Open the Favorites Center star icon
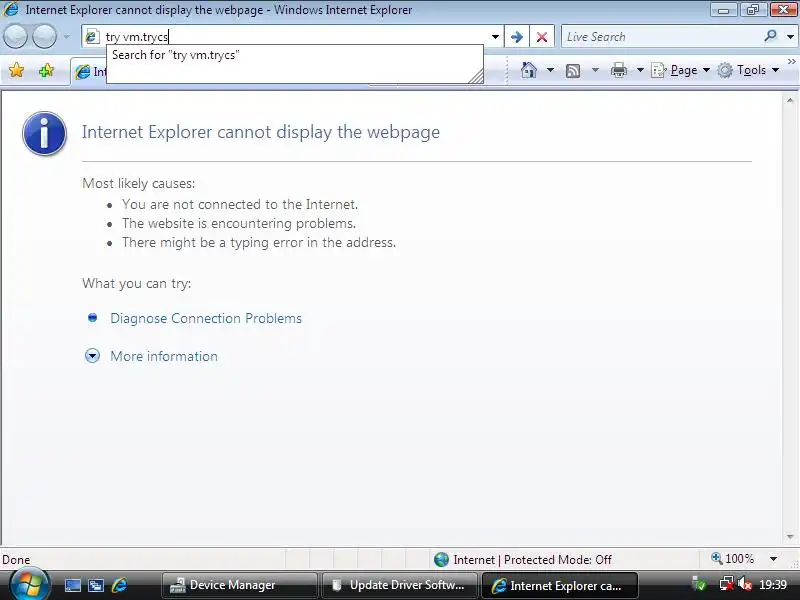800x600 pixels. tap(16, 70)
